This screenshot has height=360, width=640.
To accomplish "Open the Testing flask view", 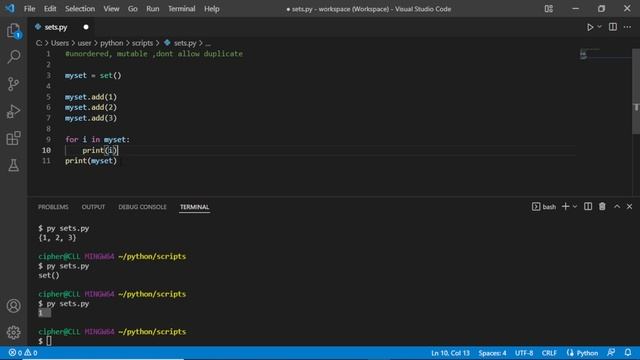I will pos(13,165).
